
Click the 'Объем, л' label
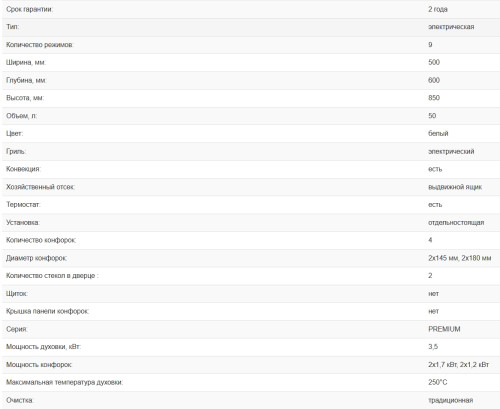pyautogui.click(x=22, y=116)
